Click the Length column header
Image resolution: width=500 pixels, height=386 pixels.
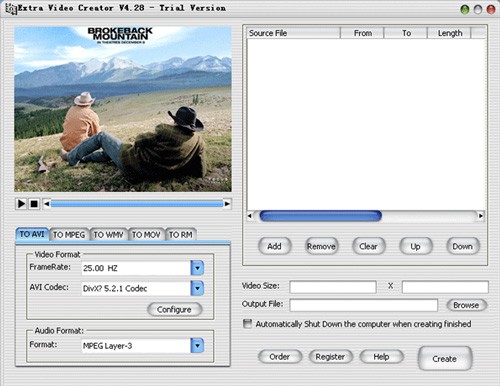coord(449,33)
